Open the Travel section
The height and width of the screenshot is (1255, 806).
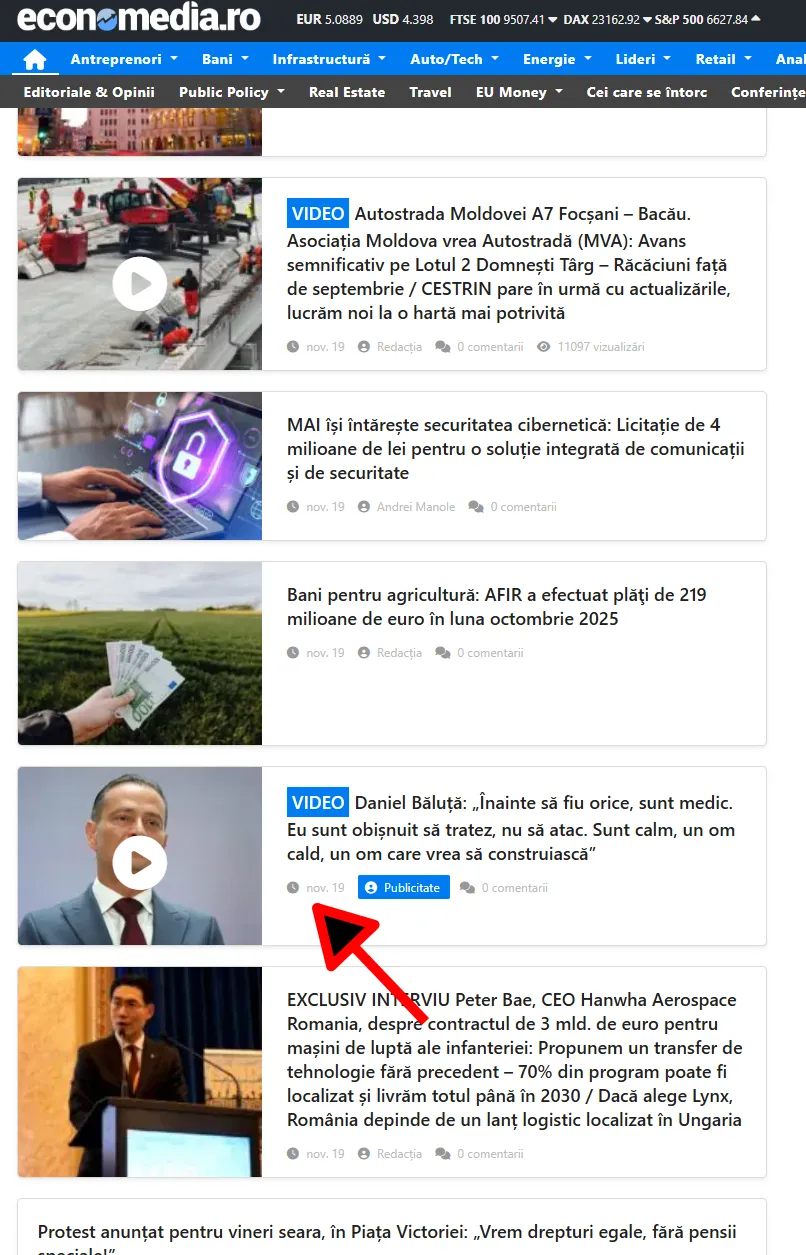coord(431,92)
